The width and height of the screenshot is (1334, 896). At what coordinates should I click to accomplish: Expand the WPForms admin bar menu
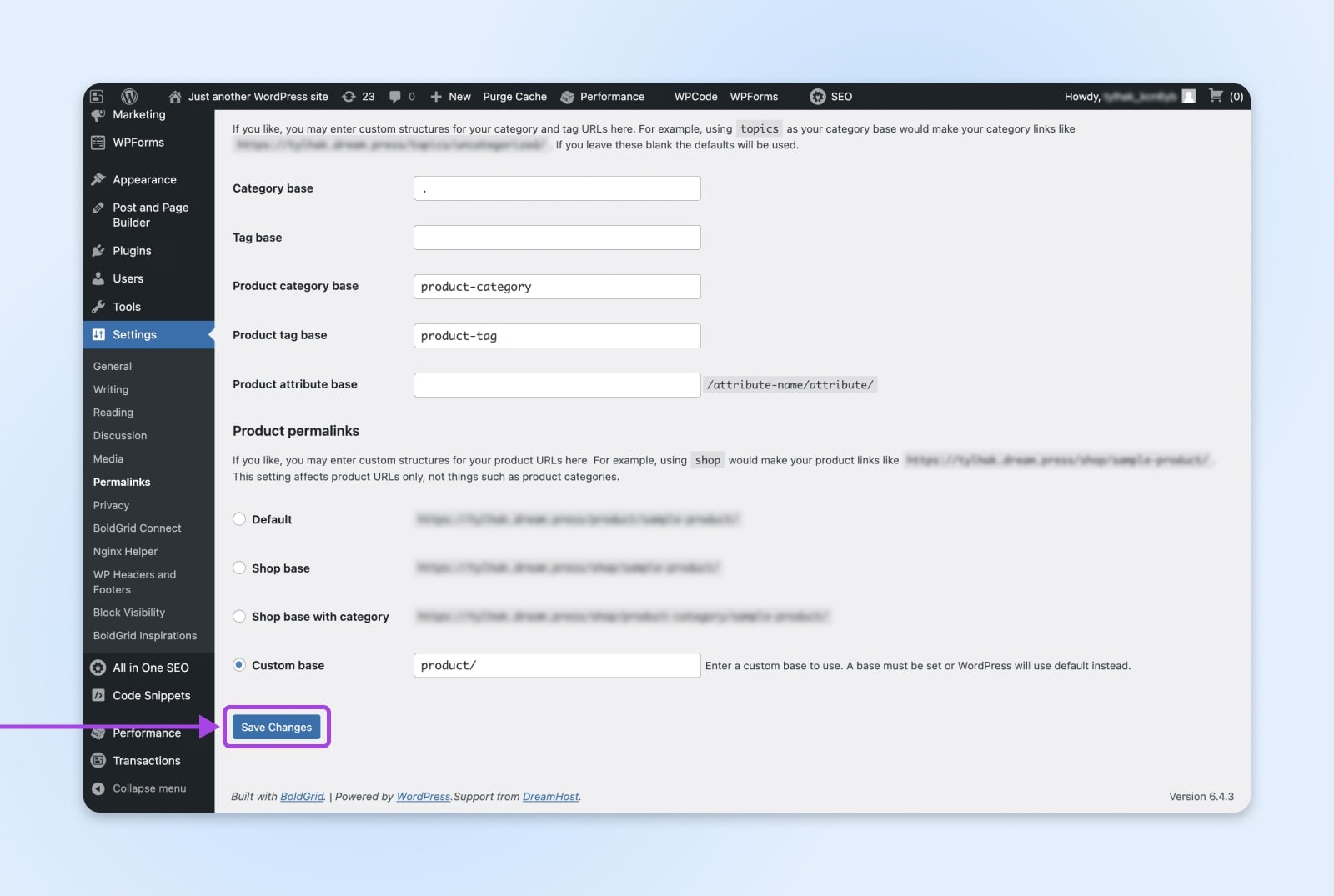coord(754,97)
